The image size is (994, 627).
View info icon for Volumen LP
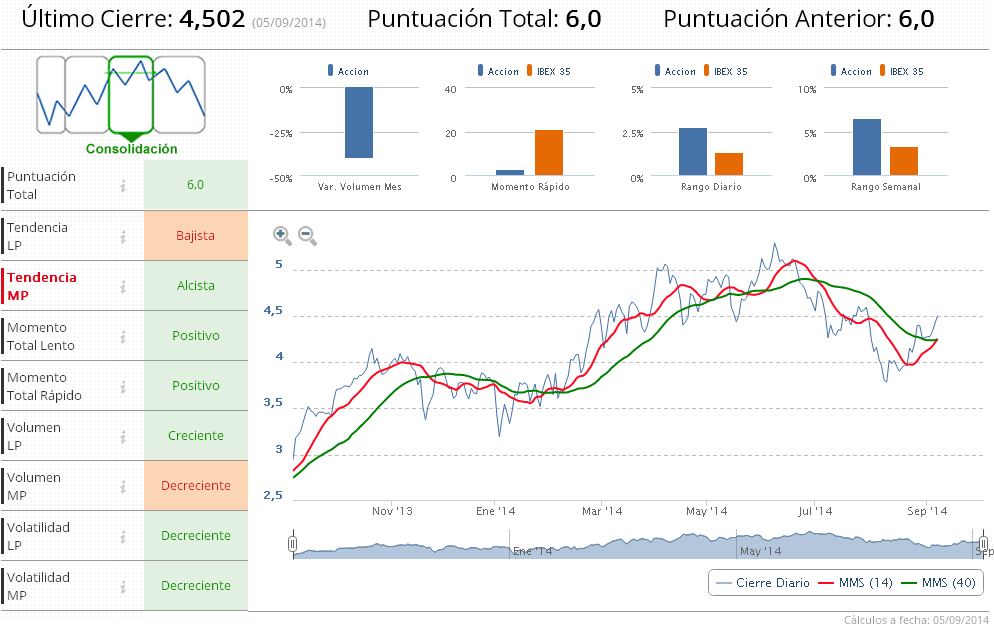123,436
